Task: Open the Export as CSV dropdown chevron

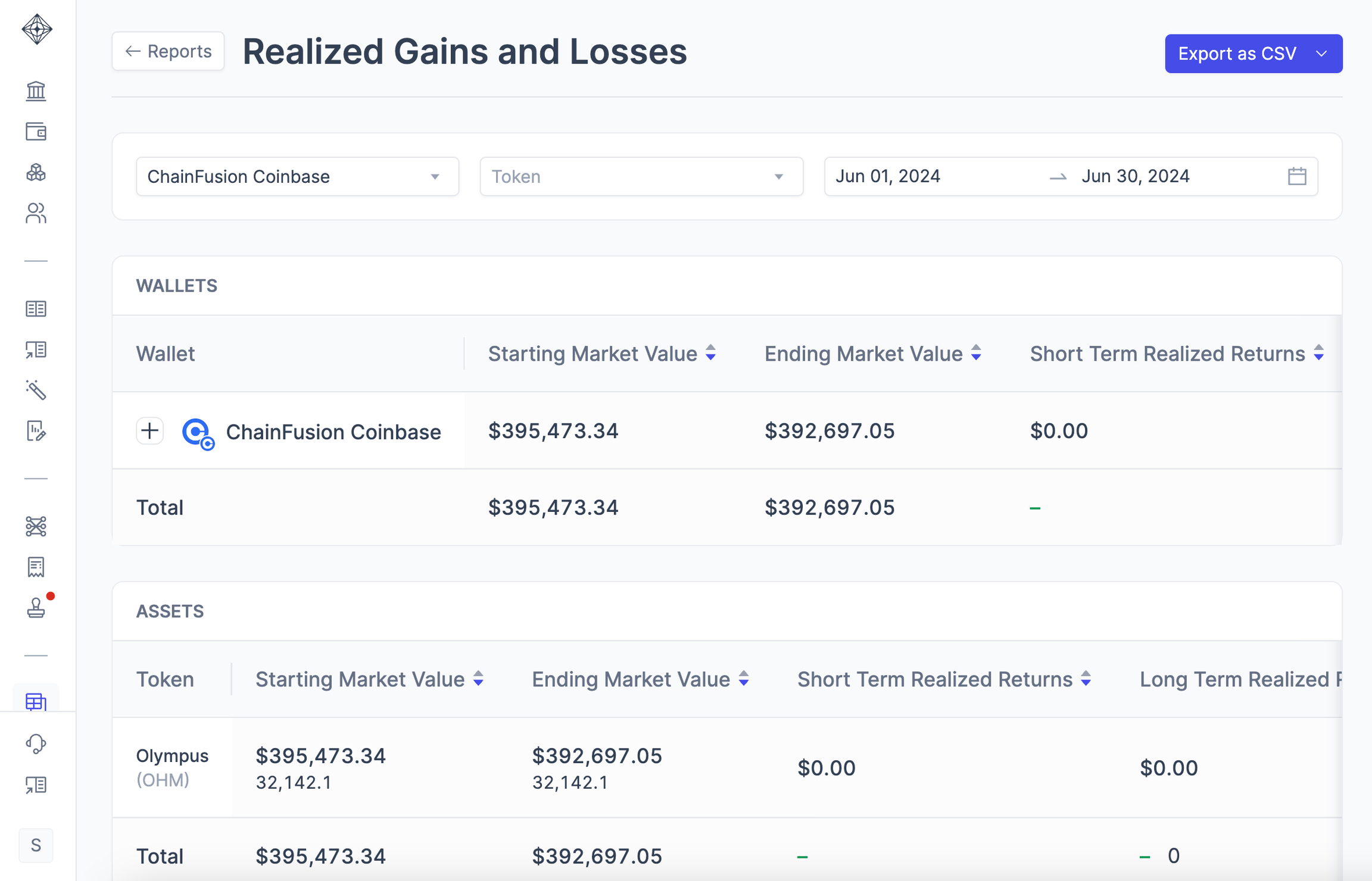Action: click(x=1321, y=54)
